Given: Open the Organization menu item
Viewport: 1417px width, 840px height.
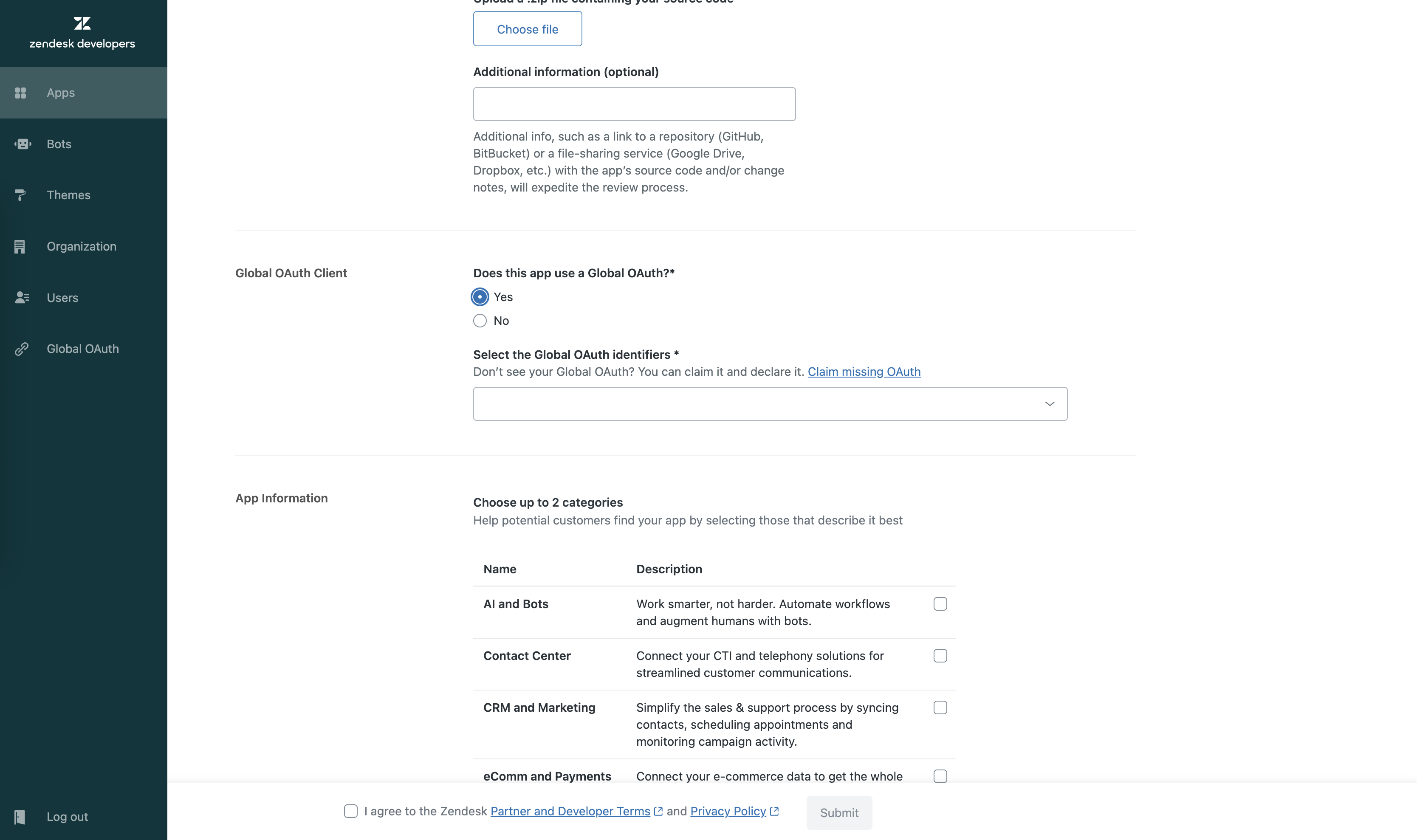Looking at the screenshot, I should pyautogui.click(x=82, y=247).
